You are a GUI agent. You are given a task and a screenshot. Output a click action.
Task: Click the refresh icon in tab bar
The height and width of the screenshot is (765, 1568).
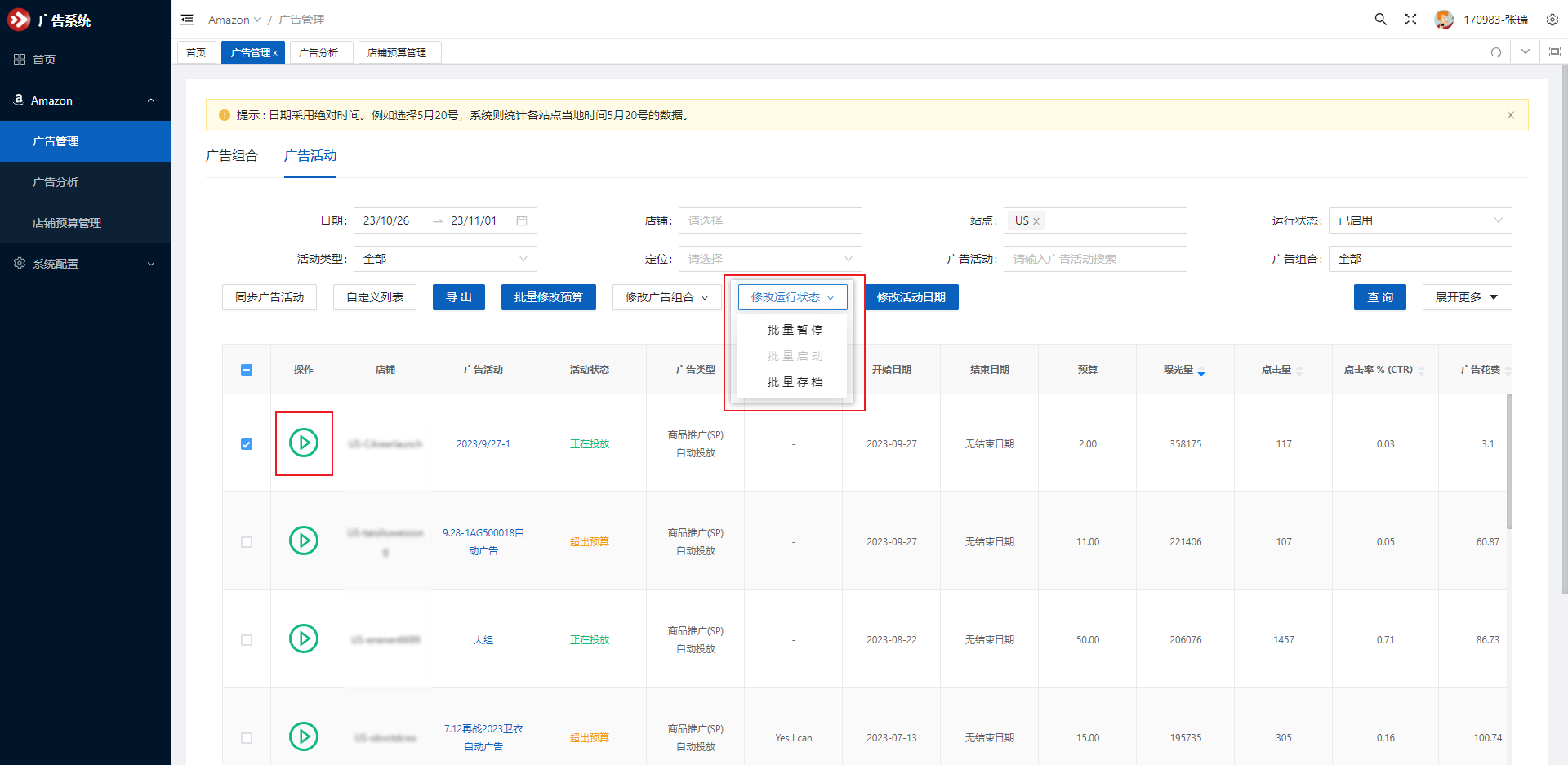[1495, 52]
